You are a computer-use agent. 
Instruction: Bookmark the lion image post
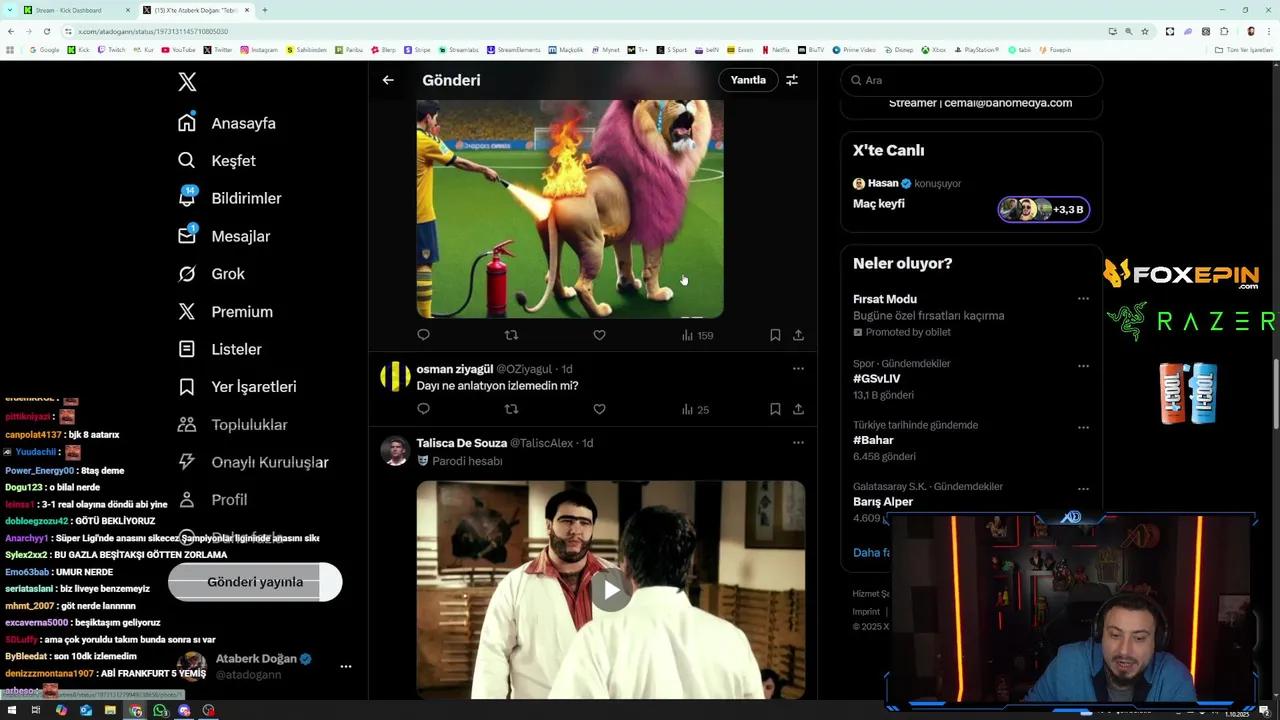point(775,335)
